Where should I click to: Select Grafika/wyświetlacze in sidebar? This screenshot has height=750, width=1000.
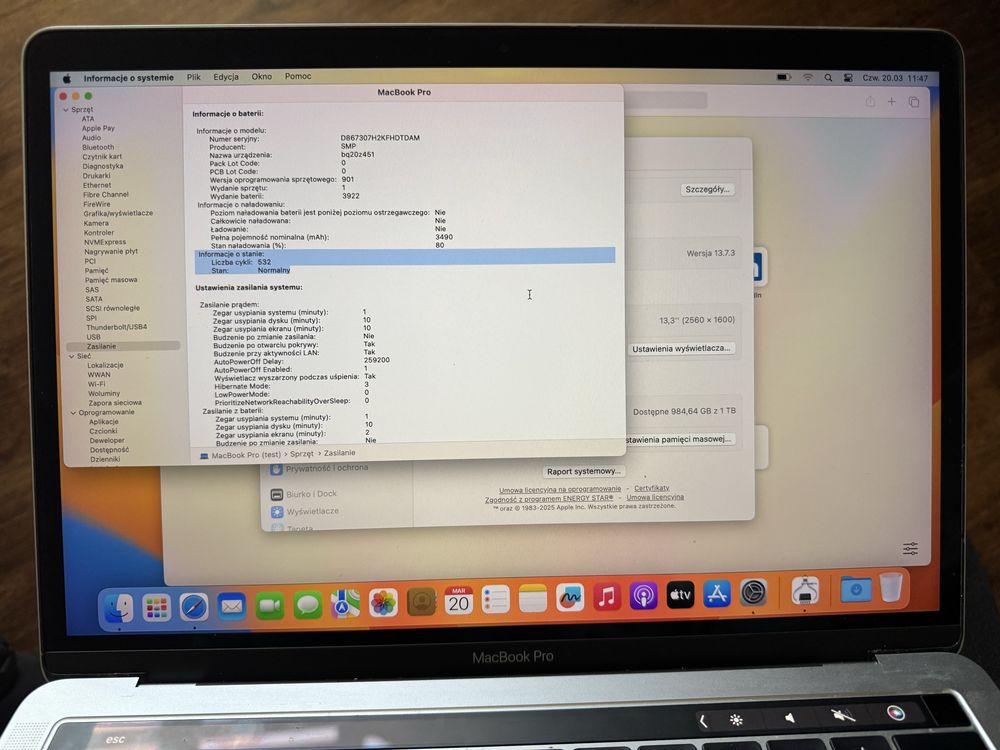point(118,213)
